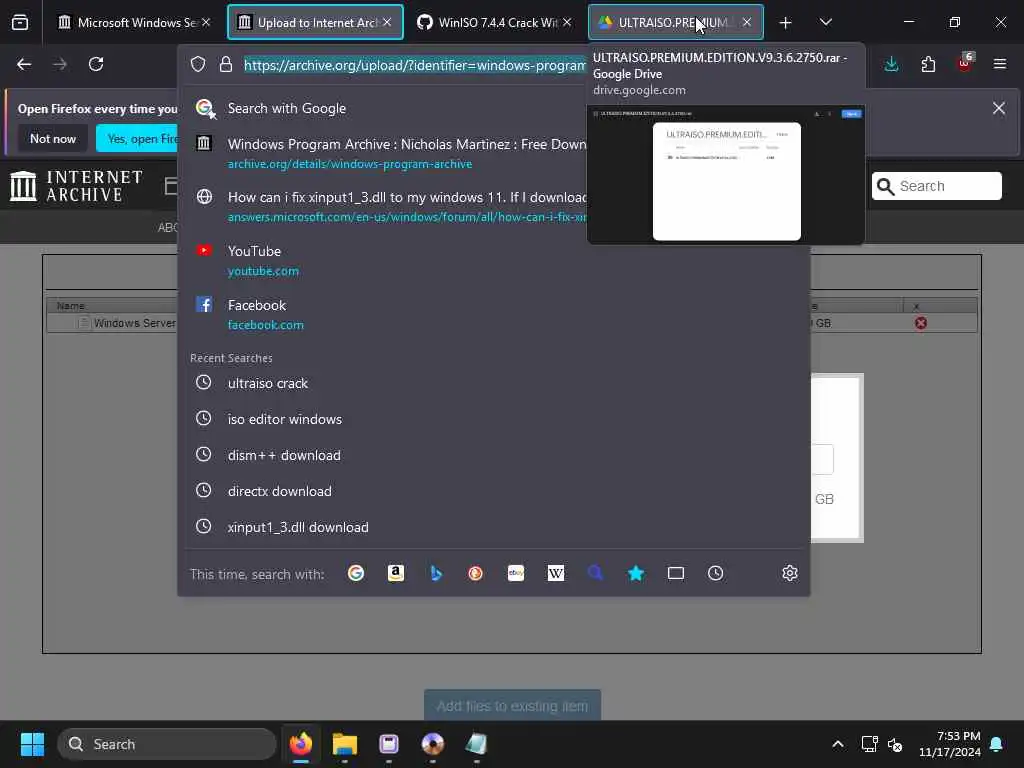Click Not now on Firefox prompt
1024x768 pixels.
click(53, 138)
